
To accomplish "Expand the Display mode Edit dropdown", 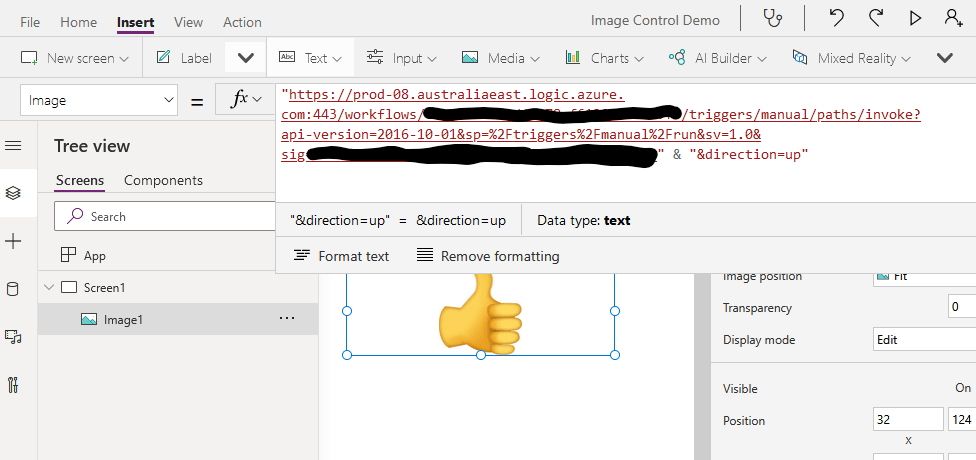I will [x=923, y=340].
